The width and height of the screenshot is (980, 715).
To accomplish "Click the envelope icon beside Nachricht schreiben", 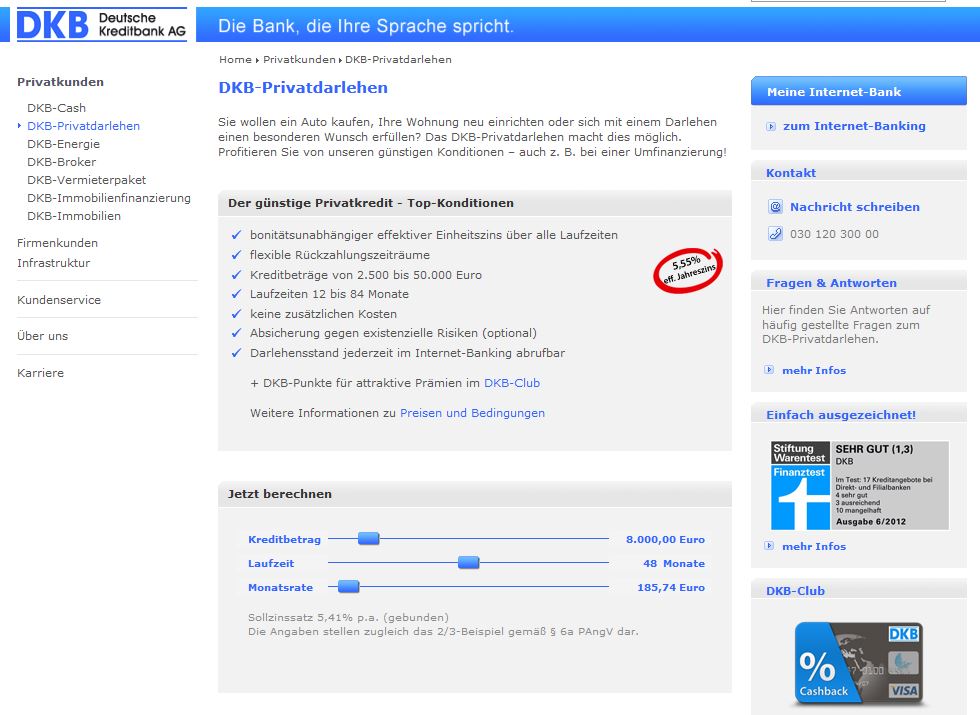I will point(775,207).
